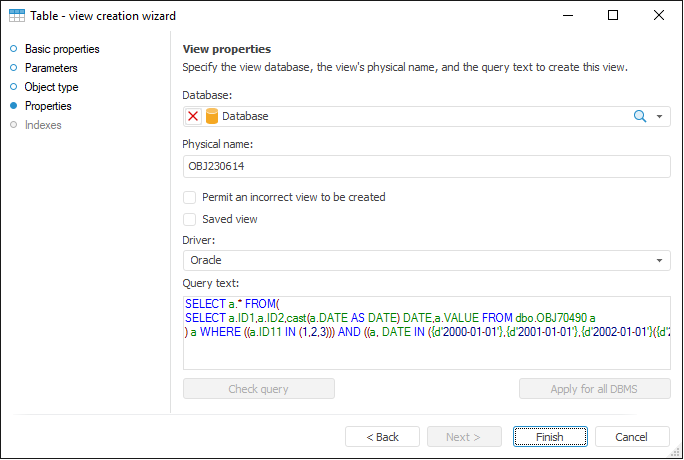Click the table icon in the title bar
This screenshot has width=684, height=460.
(17, 16)
